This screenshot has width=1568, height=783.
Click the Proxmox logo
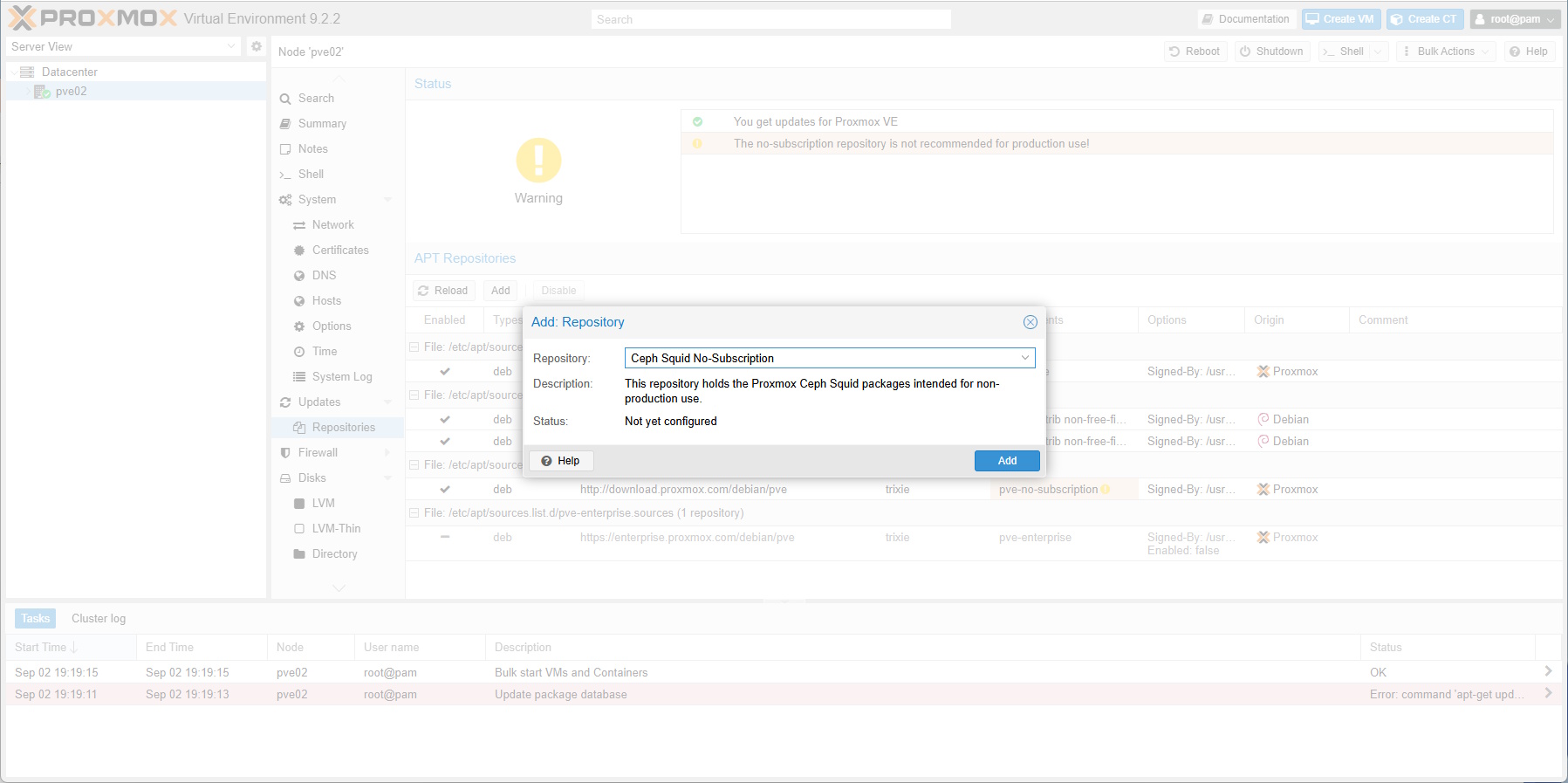(x=92, y=18)
